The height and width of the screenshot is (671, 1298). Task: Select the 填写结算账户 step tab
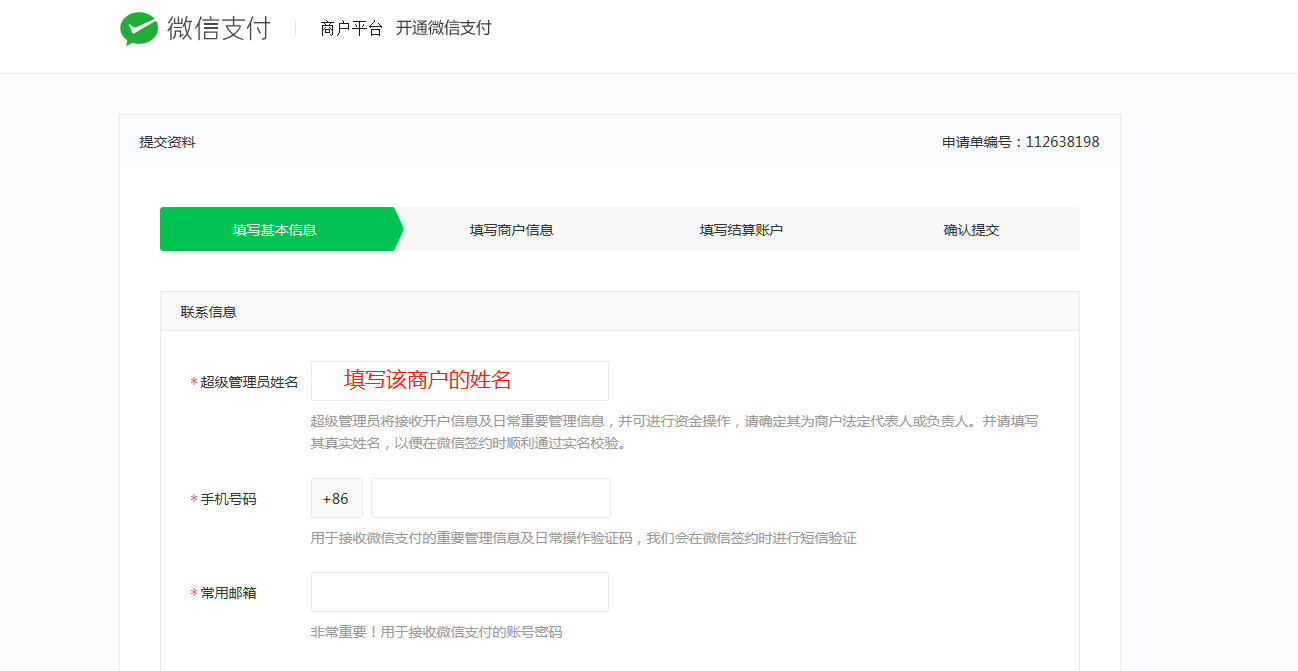tap(741, 230)
